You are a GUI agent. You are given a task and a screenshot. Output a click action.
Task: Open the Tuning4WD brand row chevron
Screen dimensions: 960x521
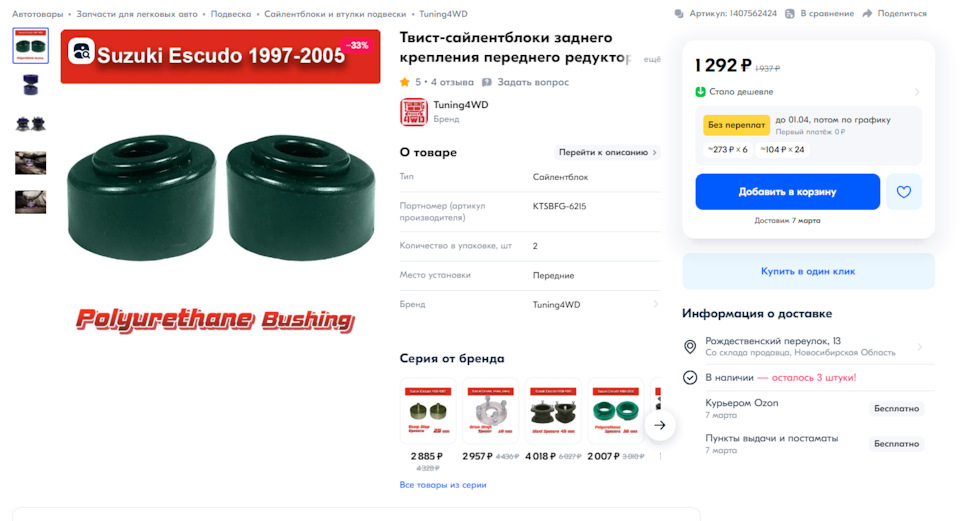pos(655,304)
